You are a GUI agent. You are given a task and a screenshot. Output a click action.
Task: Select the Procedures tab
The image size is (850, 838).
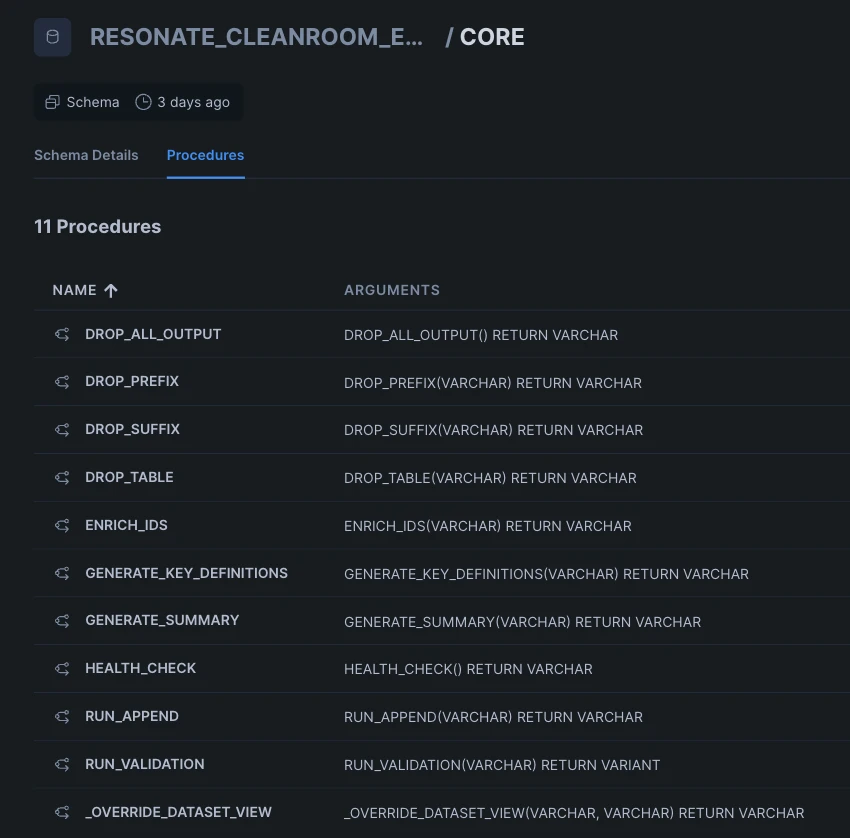(205, 155)
